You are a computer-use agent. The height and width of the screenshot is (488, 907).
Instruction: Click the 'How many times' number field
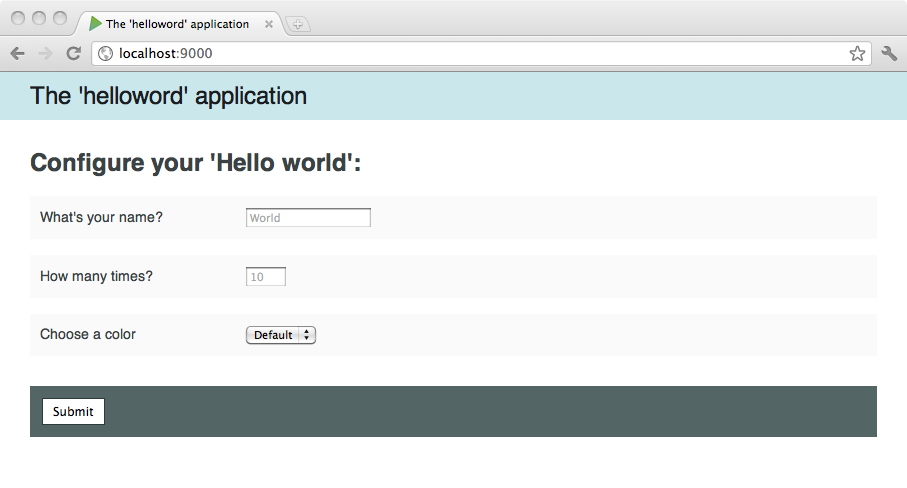[x=266, y=277]
